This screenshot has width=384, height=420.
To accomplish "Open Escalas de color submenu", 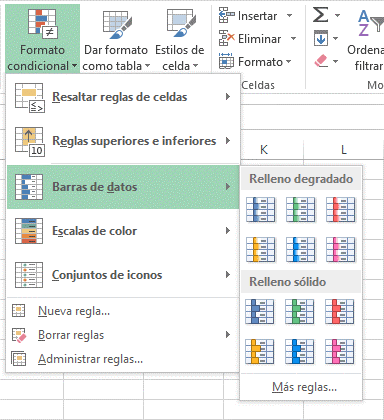I will [x=123, y=231].
